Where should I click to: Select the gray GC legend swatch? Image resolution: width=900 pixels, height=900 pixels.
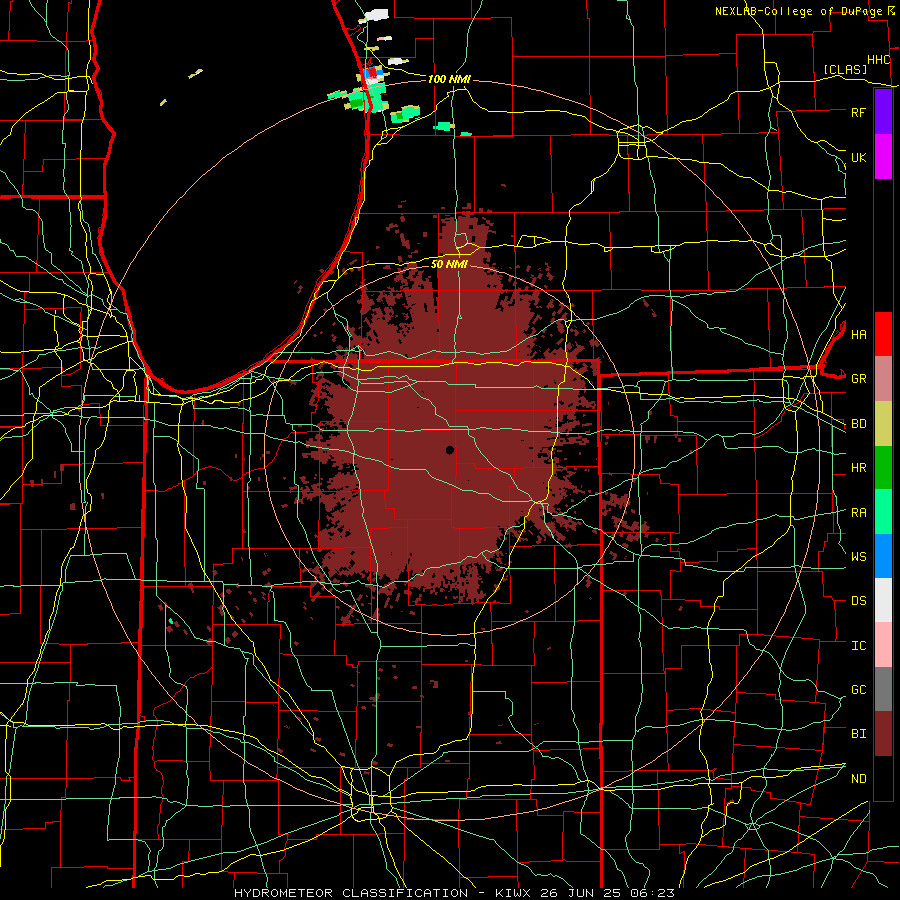click(x=883, y=689)
